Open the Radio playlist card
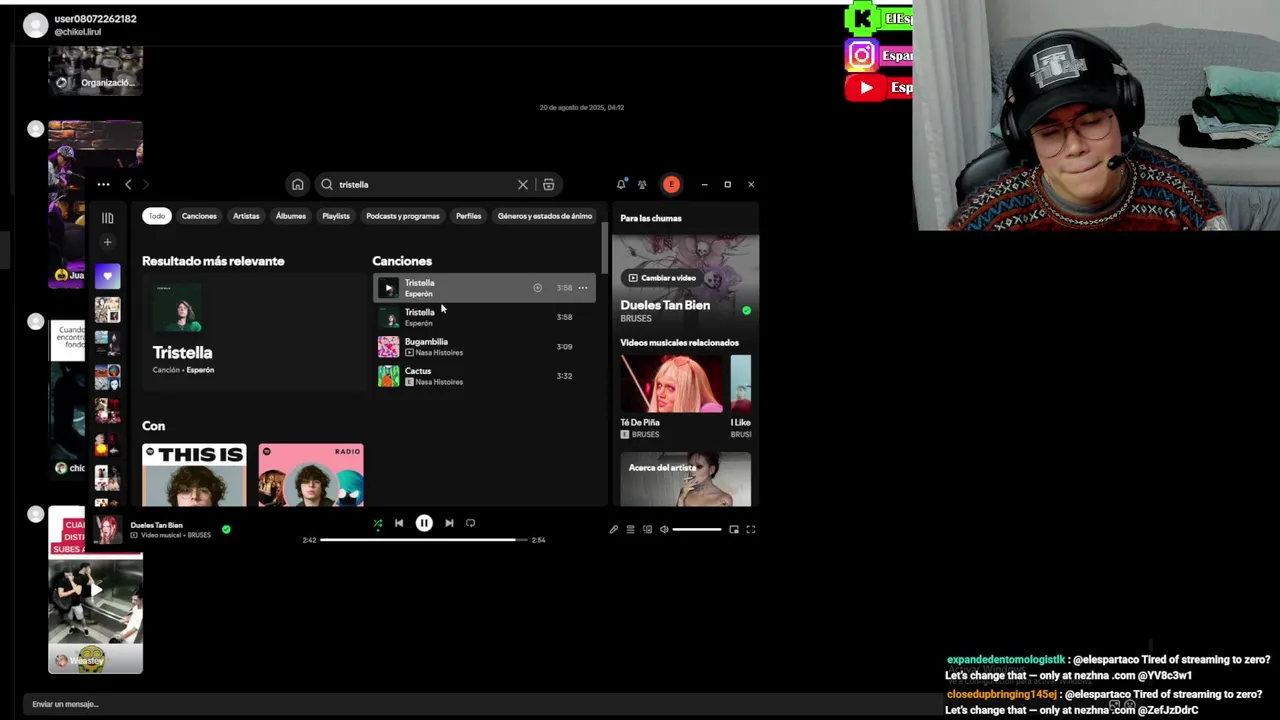The image size is (1280, 720). (311, 475)
